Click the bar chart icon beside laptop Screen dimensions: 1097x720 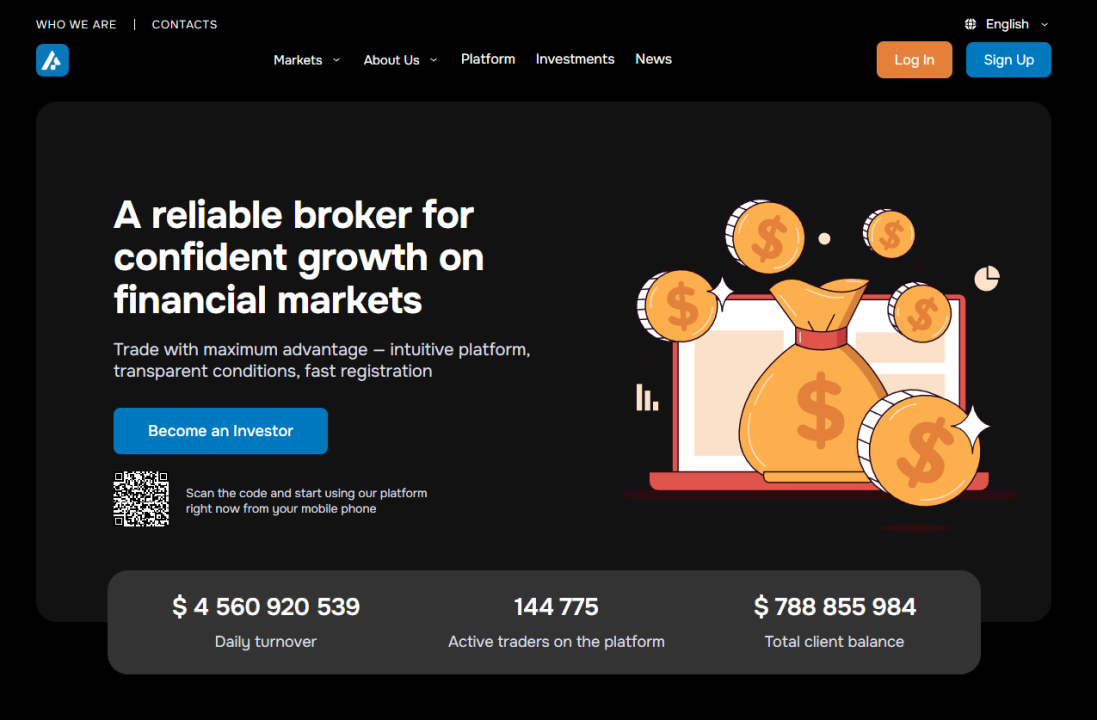(647, 397)
